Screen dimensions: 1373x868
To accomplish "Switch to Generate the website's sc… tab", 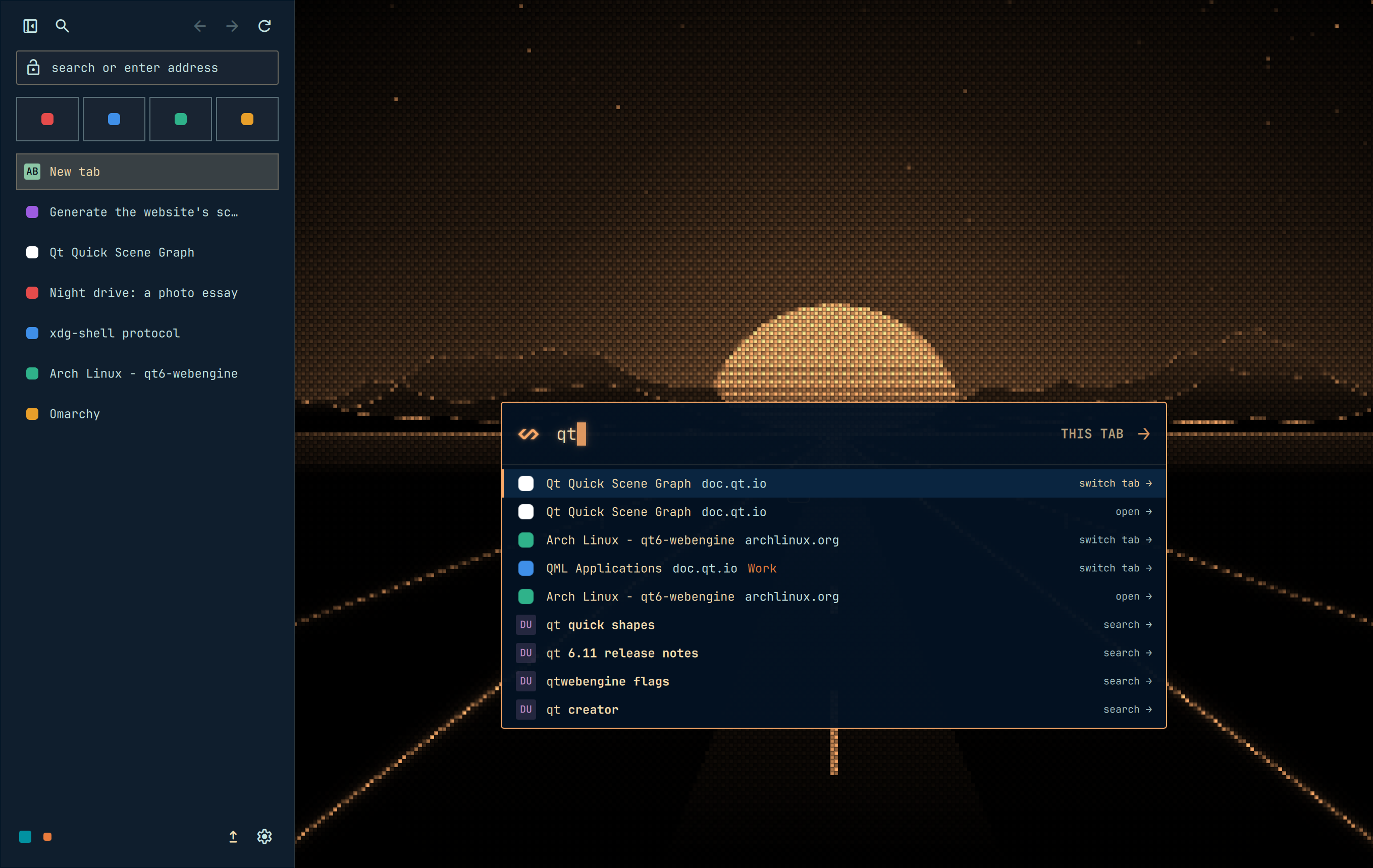I will [147, 212].
